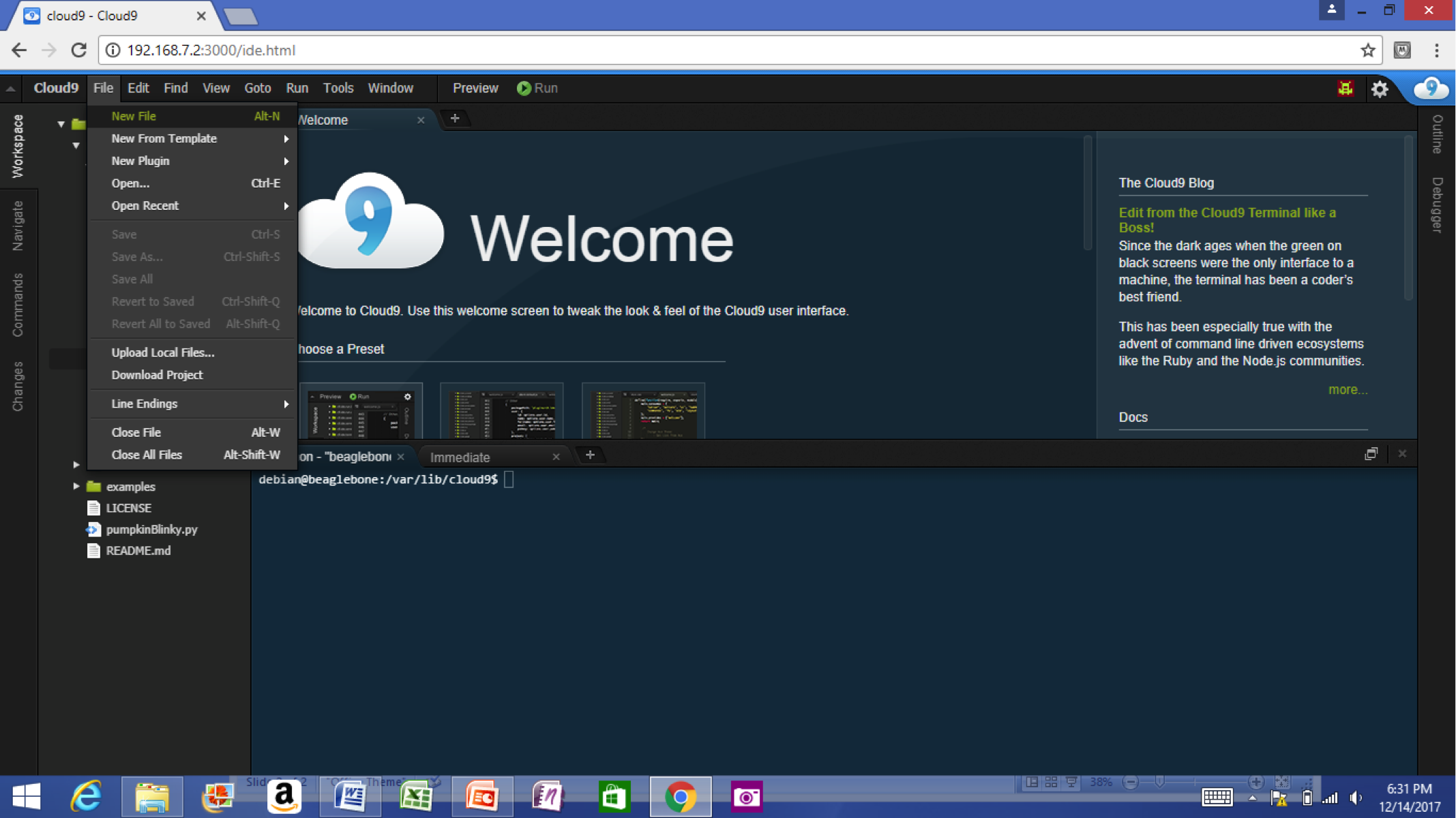The width and height of the screenshot is (1456, 818).
Task: Select Close All Files
Action: (192, 455)
